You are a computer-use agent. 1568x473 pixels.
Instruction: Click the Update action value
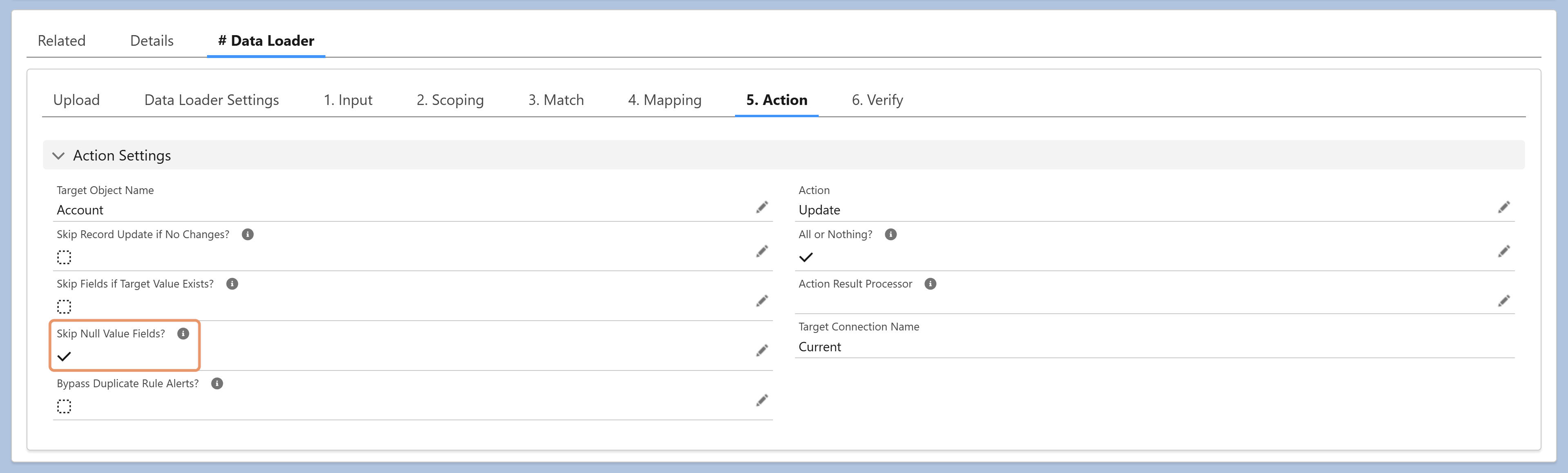(819, 210)
